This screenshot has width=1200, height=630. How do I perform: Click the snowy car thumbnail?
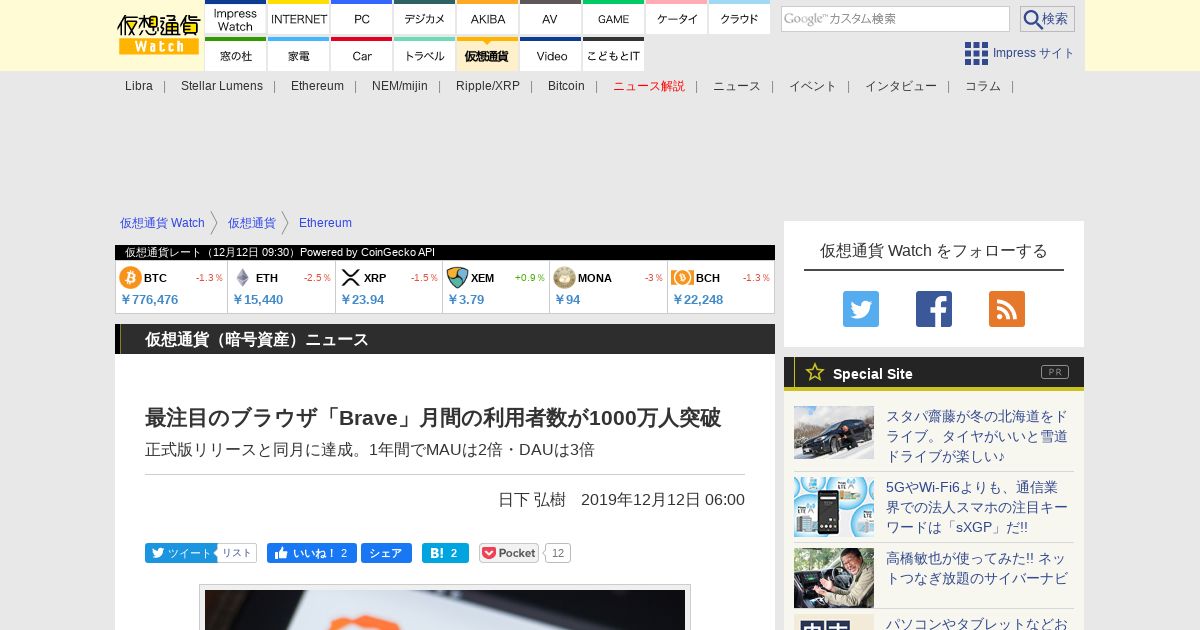point(834,432)
